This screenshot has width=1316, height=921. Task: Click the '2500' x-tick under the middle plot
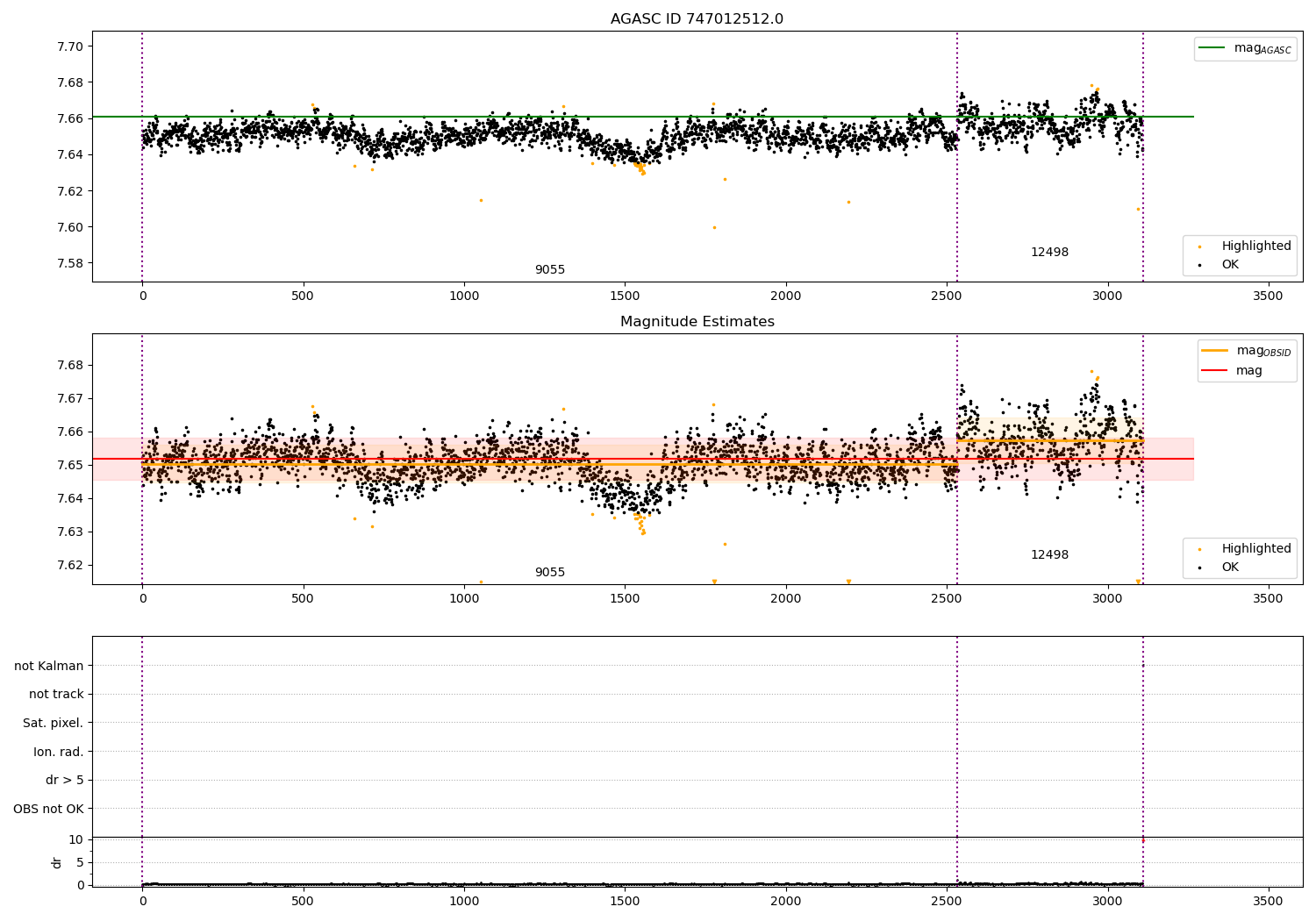(x=947, y=598)
